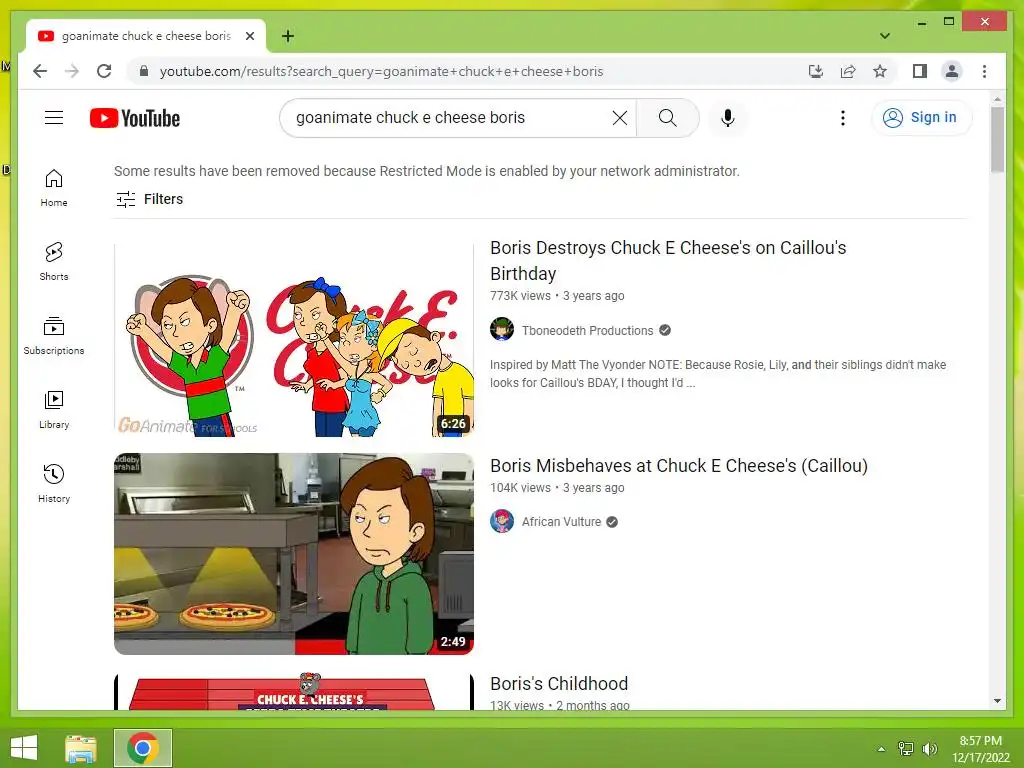The image size is (1024, 768).
Task: Open the Filters options
Action: click(150, 199)
